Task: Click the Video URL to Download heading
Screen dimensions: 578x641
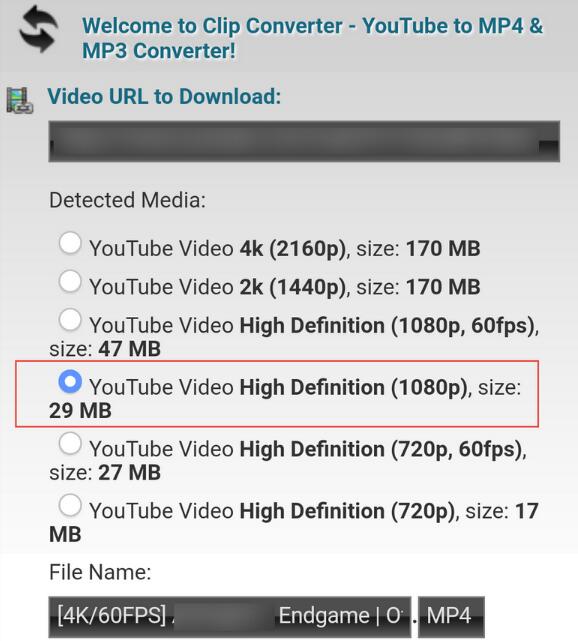Action: tap(164, 97)
